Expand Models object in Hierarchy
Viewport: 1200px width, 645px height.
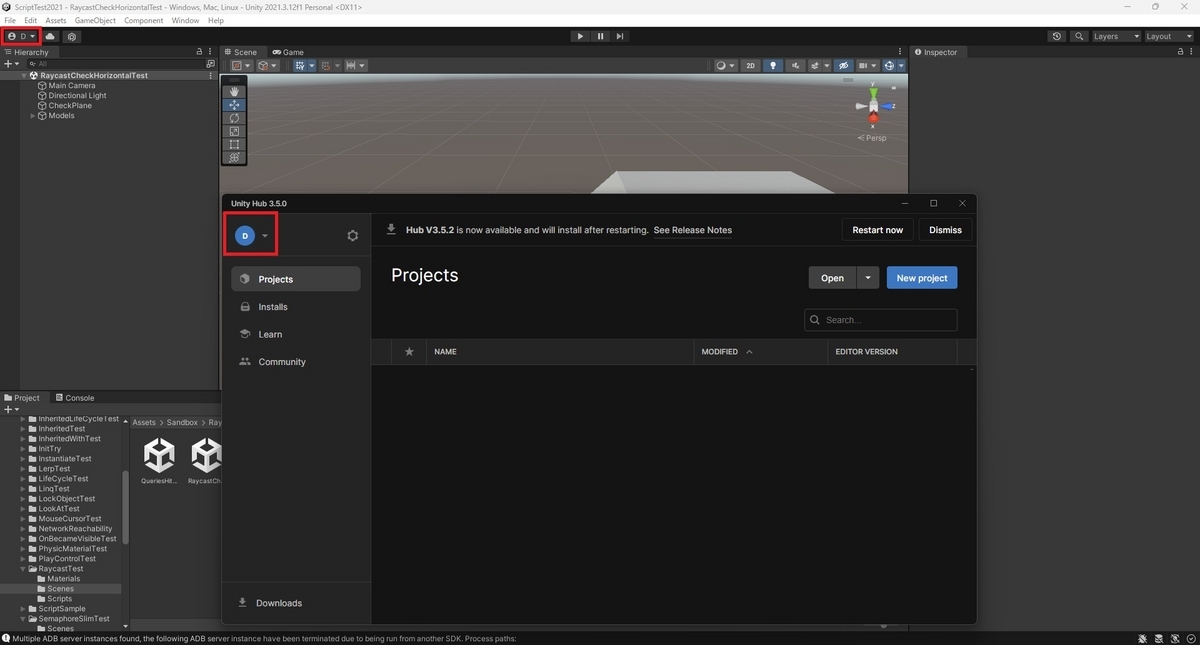(33, 116)
